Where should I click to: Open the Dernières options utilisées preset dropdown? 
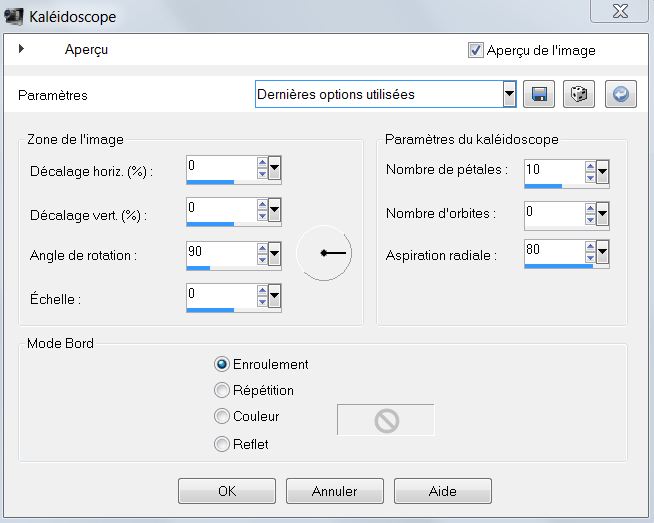pyautogui.click(x=509, y=94)
